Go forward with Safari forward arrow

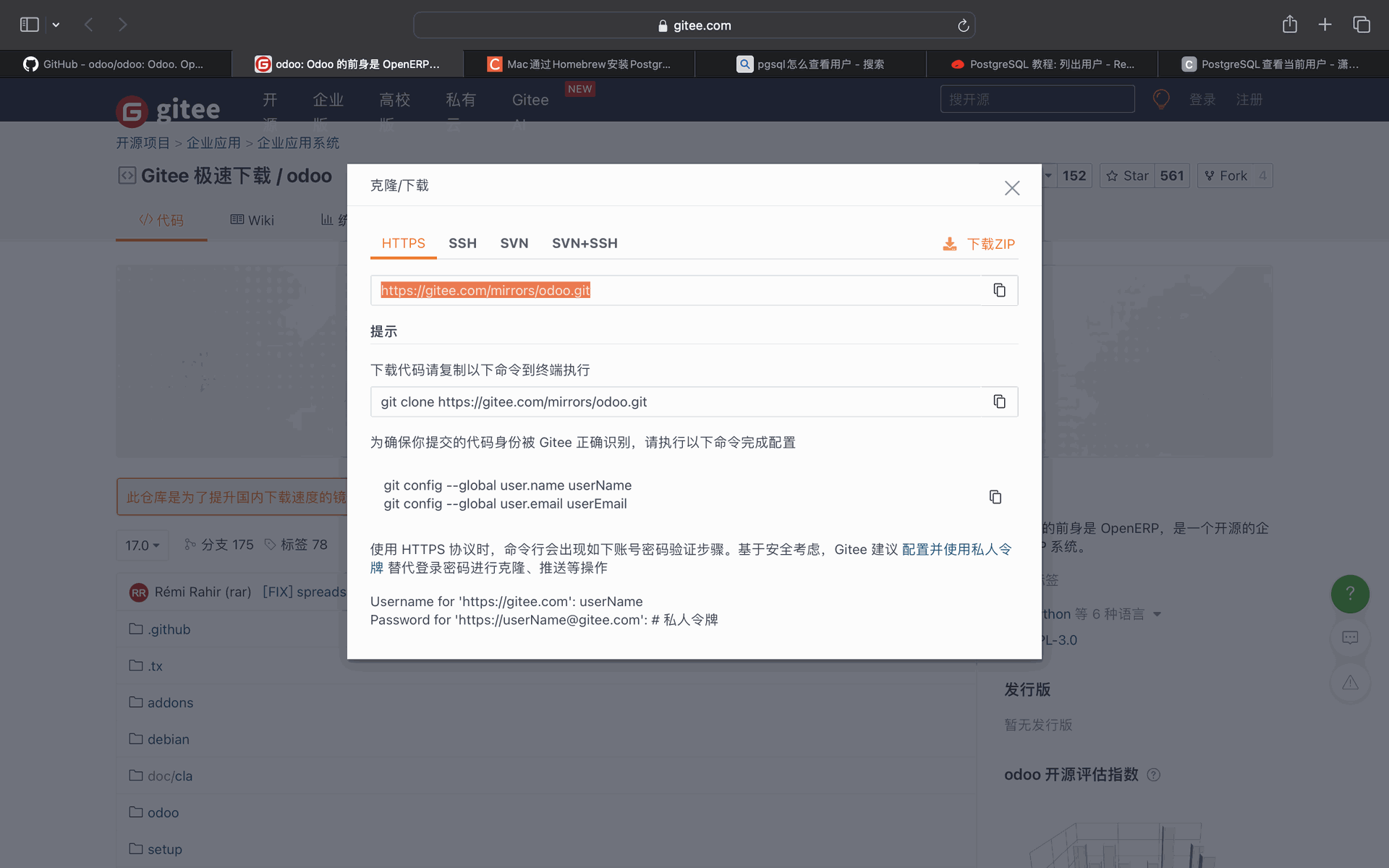[x=122, y=25]
